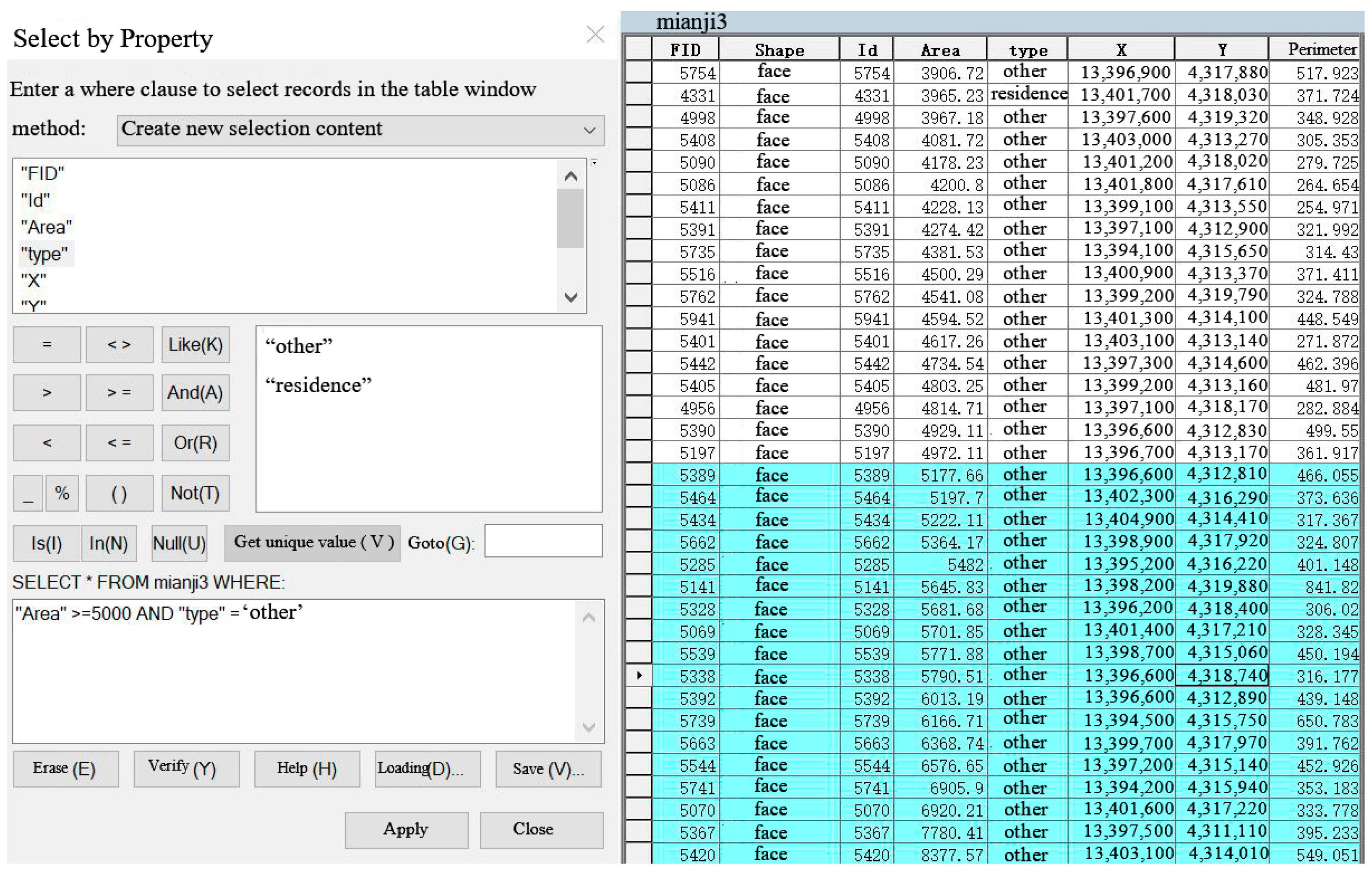Click Area cell 5177.66 in the table
The height and width of the screenshot is (872, 1372).
[940, 474]
